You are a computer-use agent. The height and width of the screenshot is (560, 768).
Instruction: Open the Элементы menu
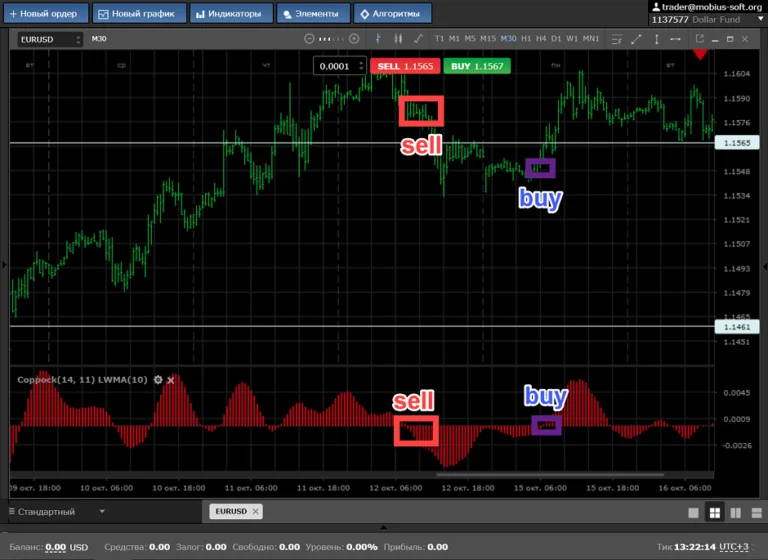click(313, 13)
